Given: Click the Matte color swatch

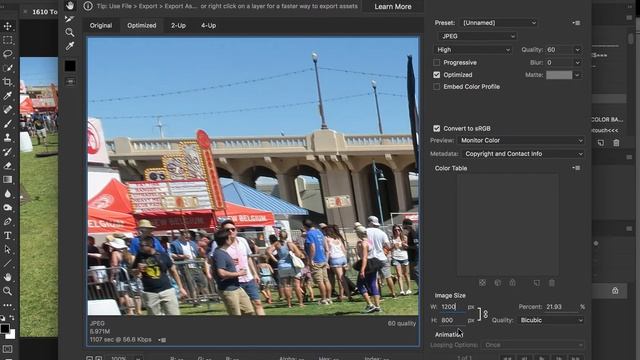Looking at the screenshot, I should point(559,75).
